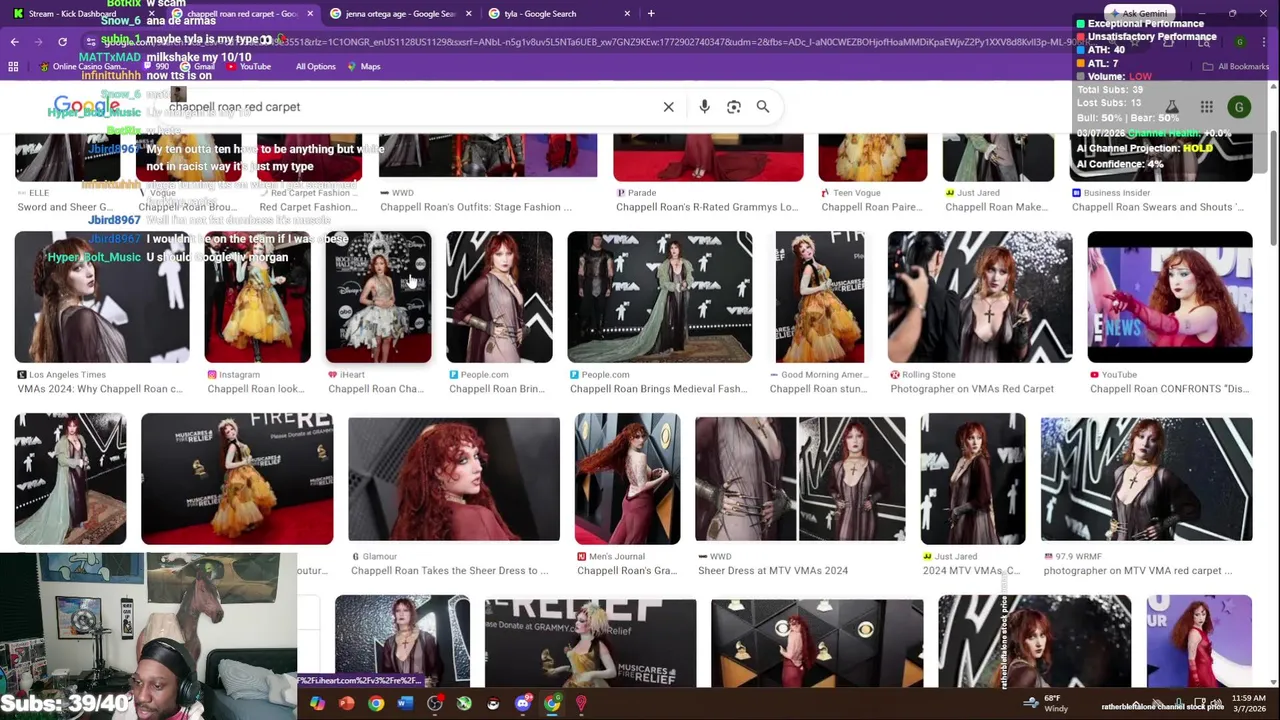
Task: Open Word from the taskbar
Action: (405, 704)
